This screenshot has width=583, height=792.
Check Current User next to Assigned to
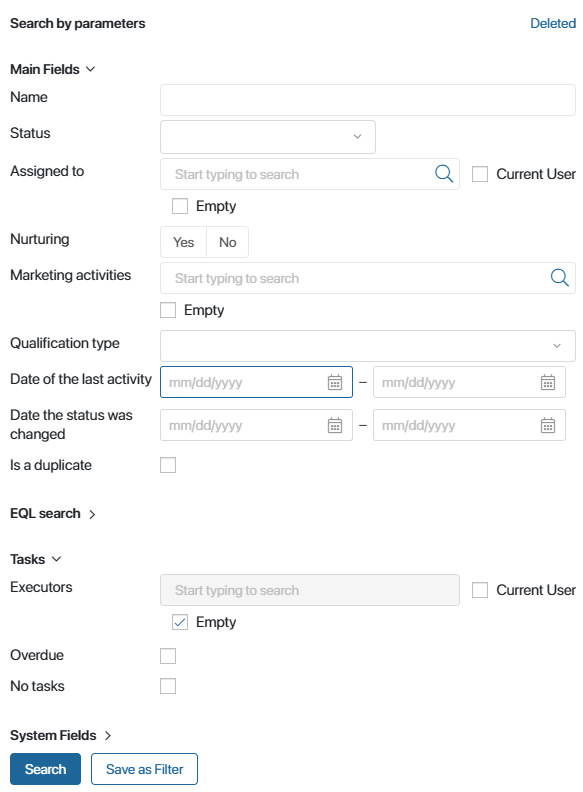pos(480,174)
